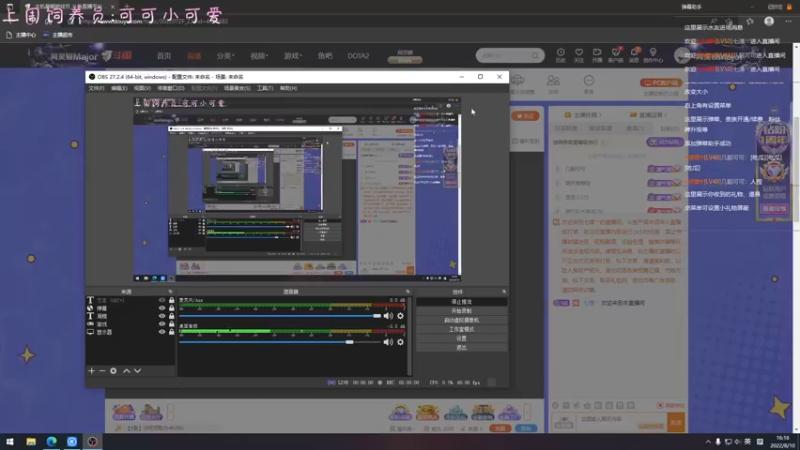The height and width of the screenshot is (450, 800).
Task: Go to 首页 on Douyu navigation
Action: point(164,56)
